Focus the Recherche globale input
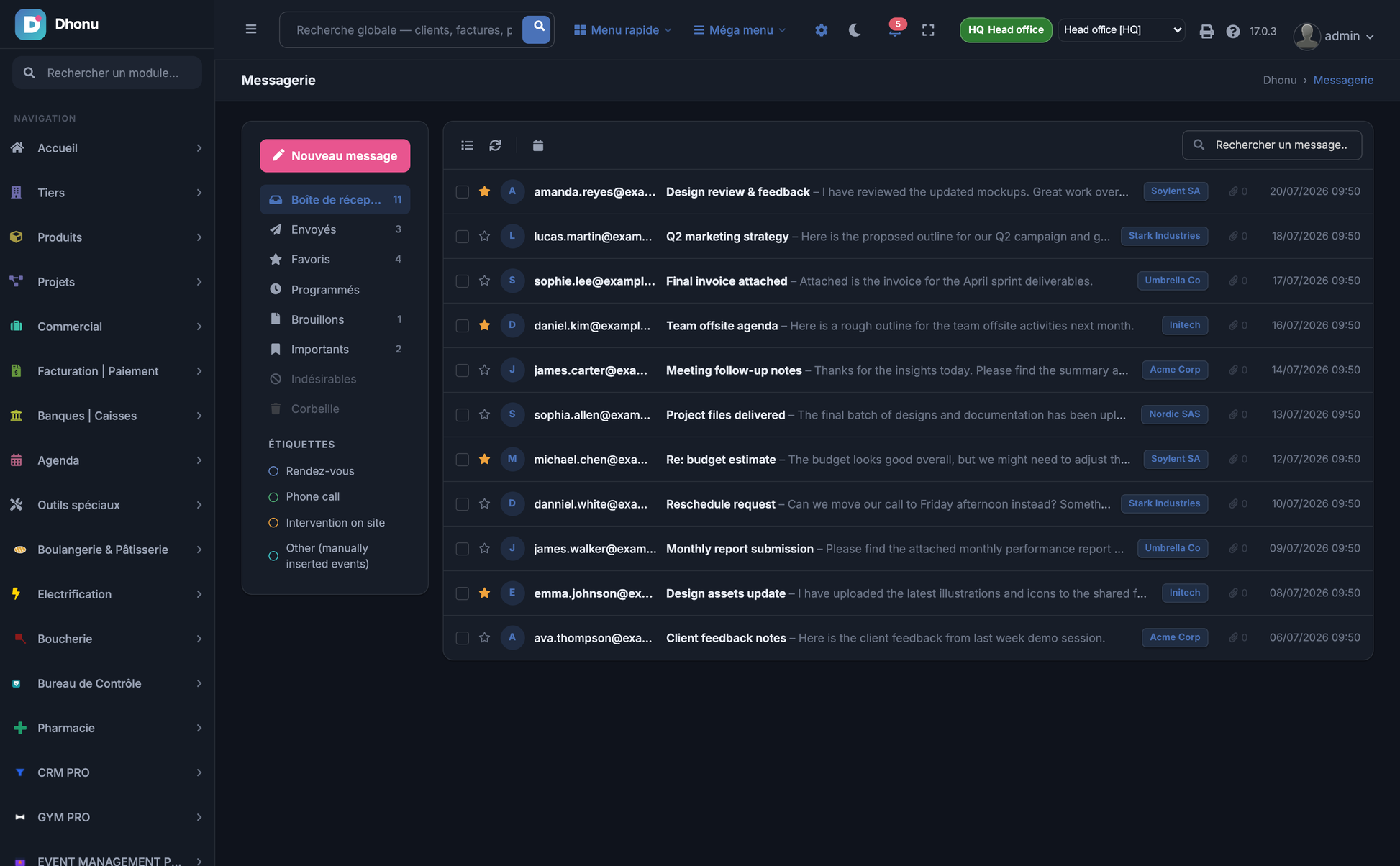The width and height of the screenshot is (1400, 866). 403,30
